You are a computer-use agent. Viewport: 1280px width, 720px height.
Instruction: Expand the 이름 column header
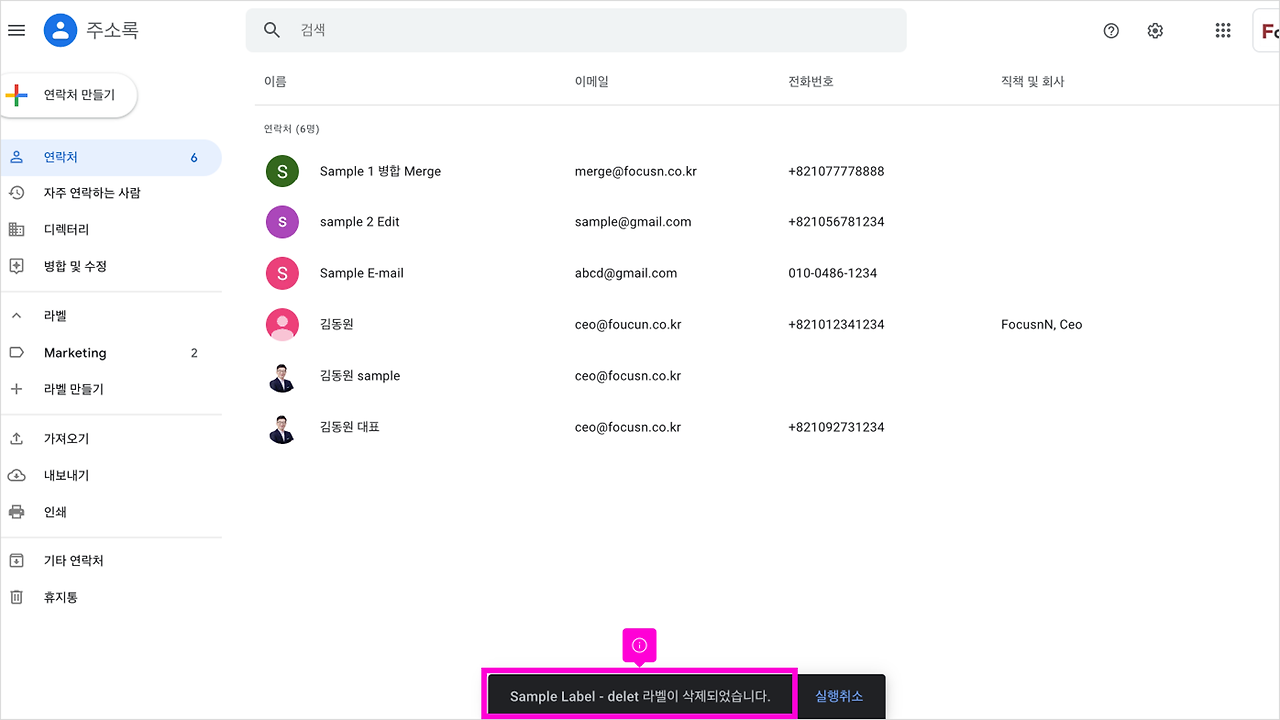(274, 81)
